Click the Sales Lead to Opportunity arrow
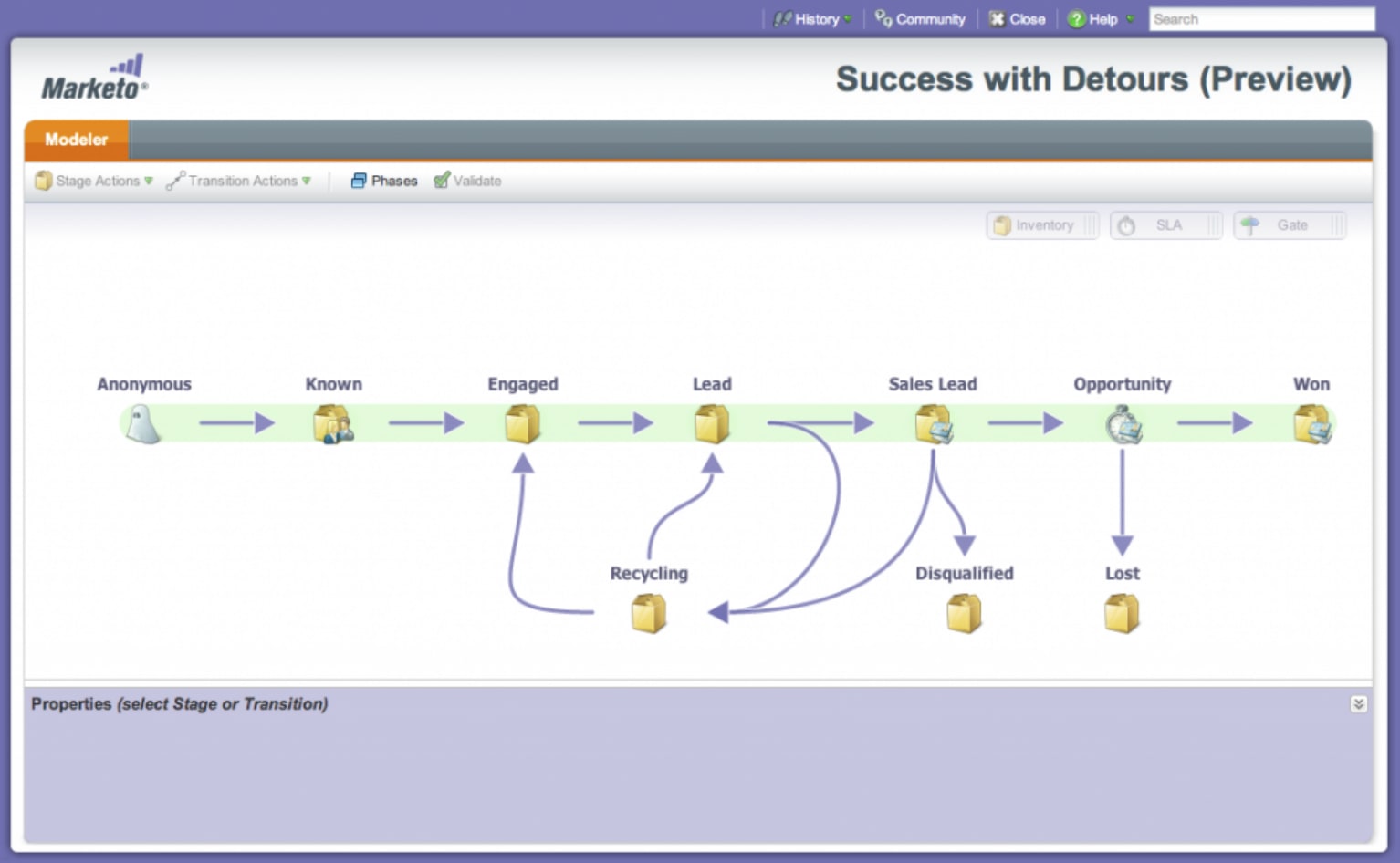This screenshot has height=863, width=1400. pos(1026,423)
